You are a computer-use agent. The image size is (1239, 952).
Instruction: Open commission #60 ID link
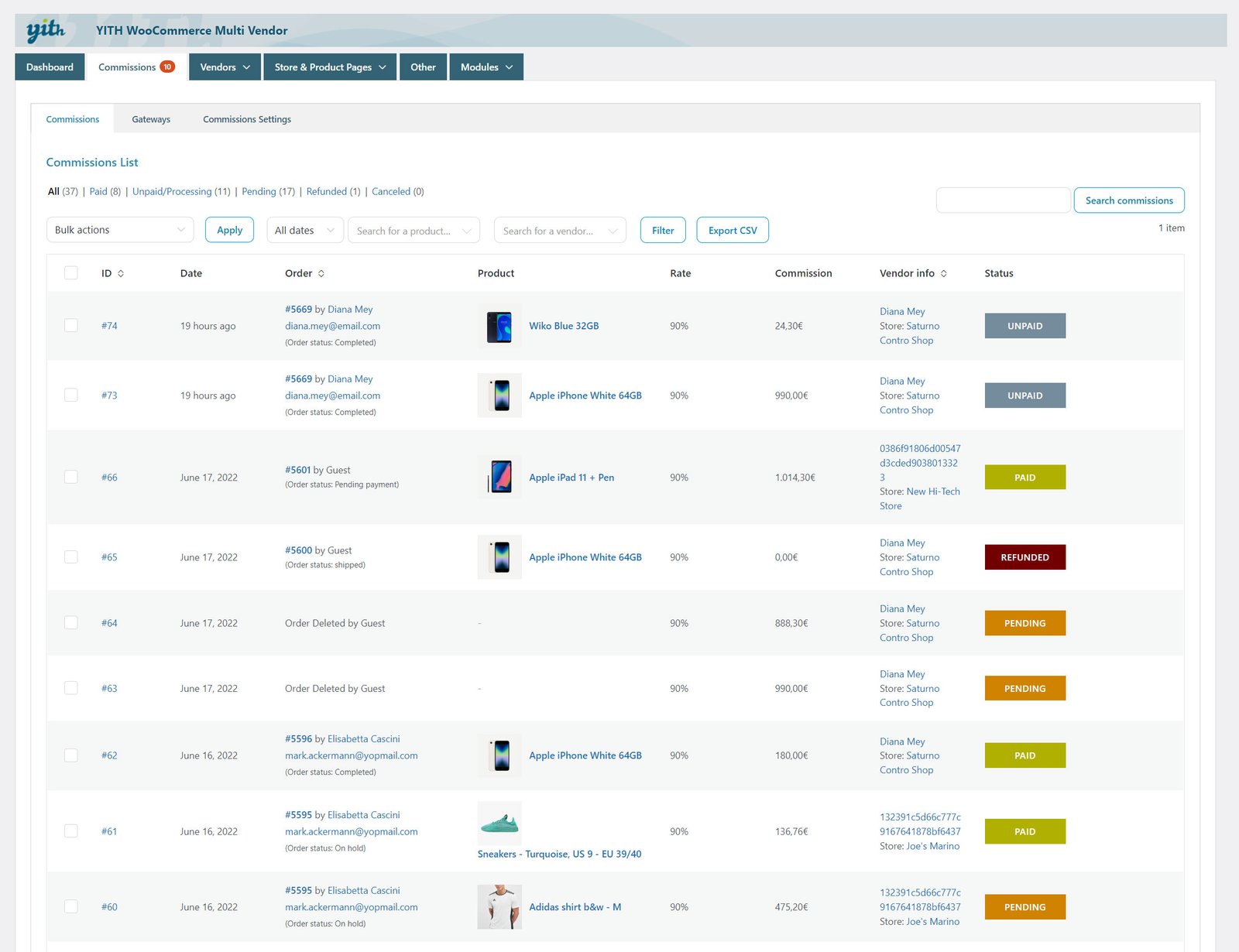109,907
